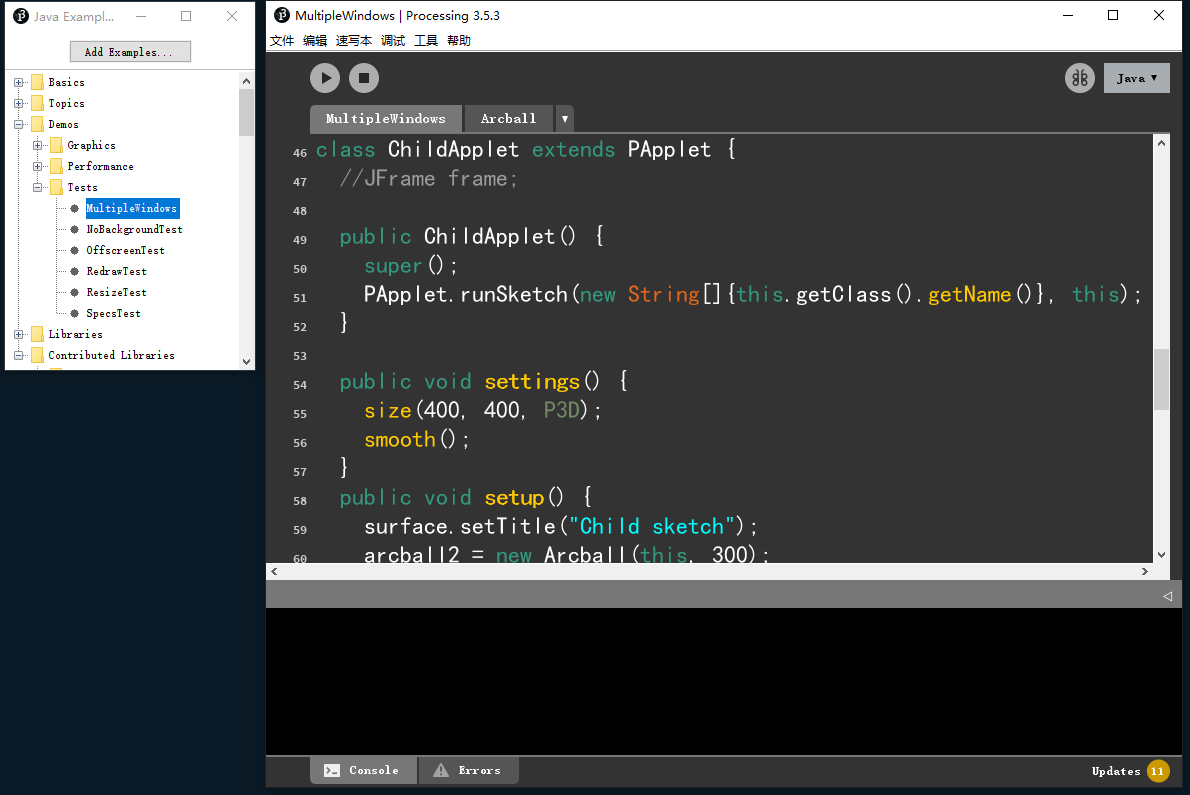Click the Console tab terminal icon
Screen dimensions: 1190x795
tap(332, 770)
